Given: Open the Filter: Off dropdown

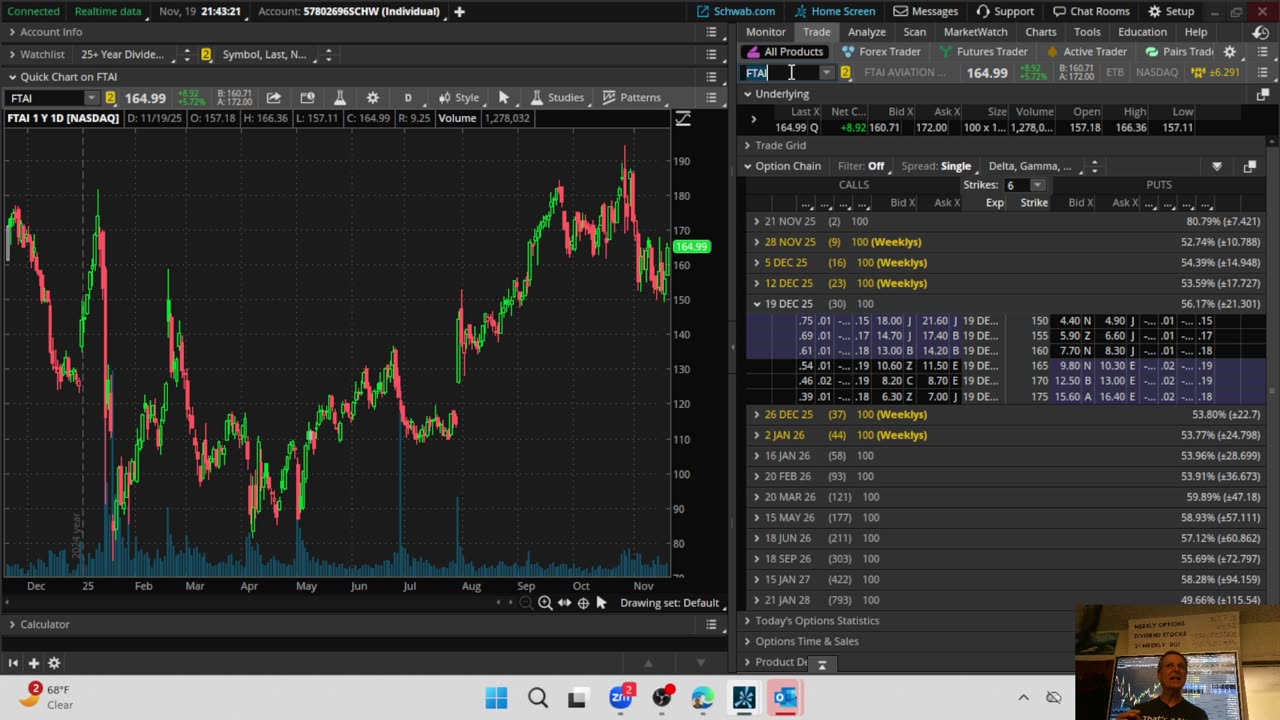Looking at the screenshot, I should pyautogui.click(x=861, y=167).
